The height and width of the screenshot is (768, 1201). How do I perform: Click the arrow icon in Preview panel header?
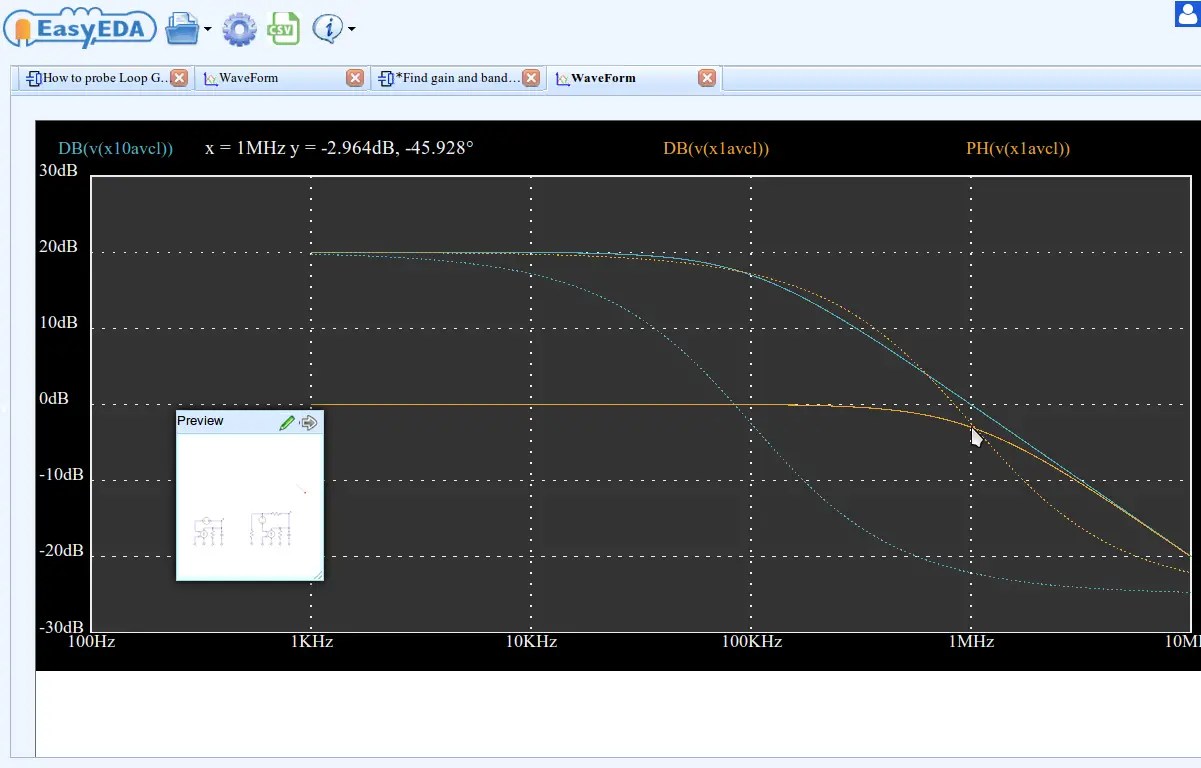308,422
